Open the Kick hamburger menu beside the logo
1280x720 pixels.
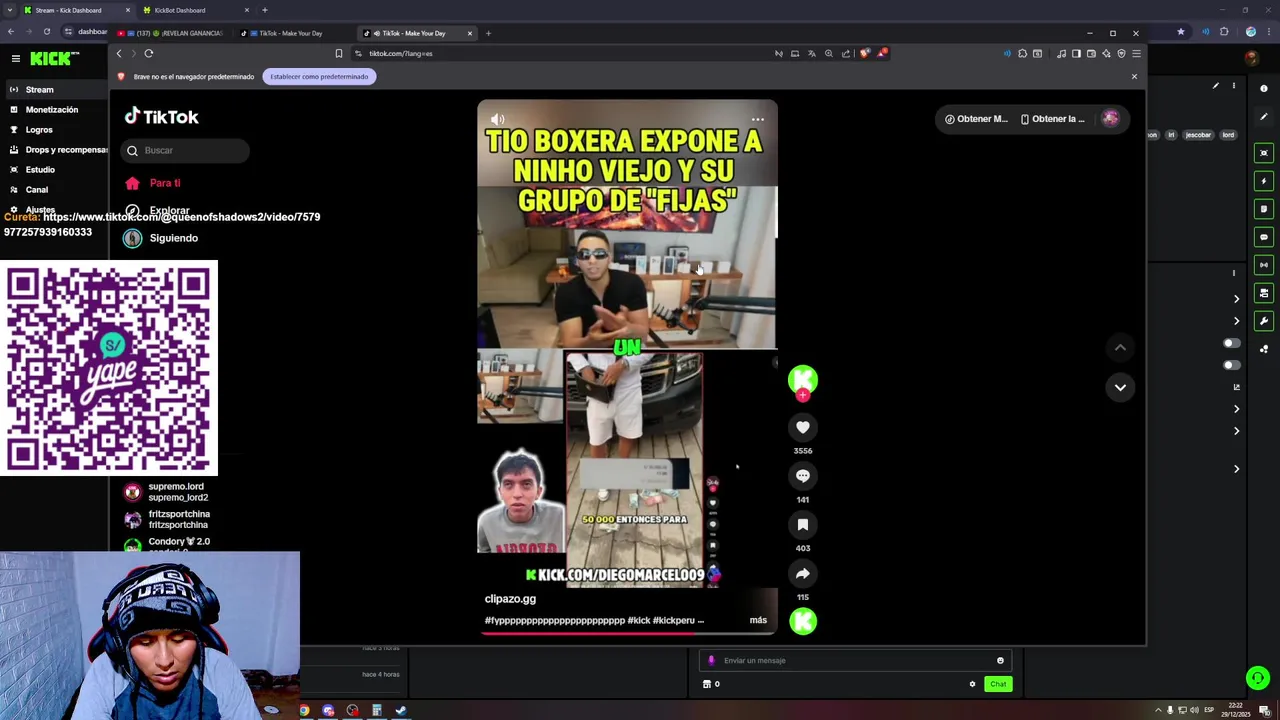(16, 59)
